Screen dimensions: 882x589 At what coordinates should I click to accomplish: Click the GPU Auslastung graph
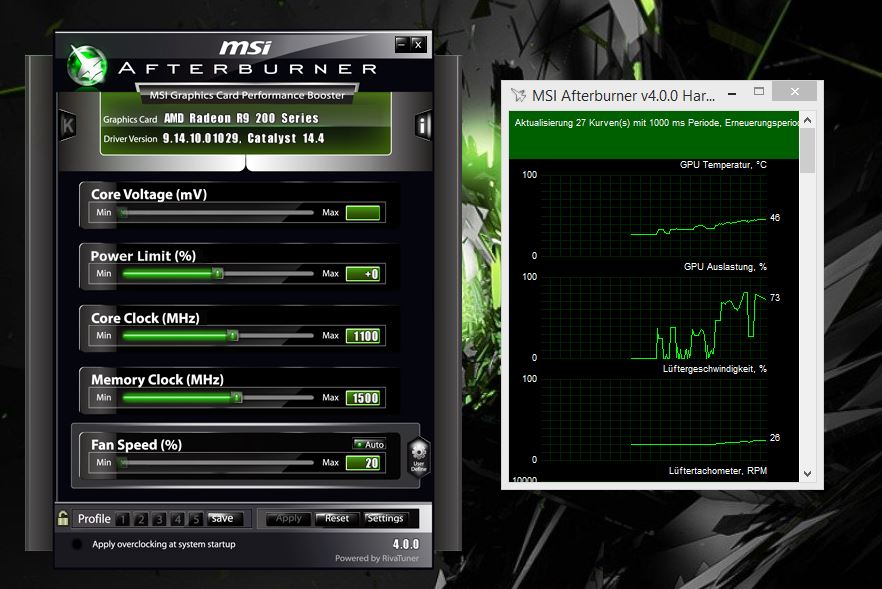pyautogui.click(x=654, y=318)
